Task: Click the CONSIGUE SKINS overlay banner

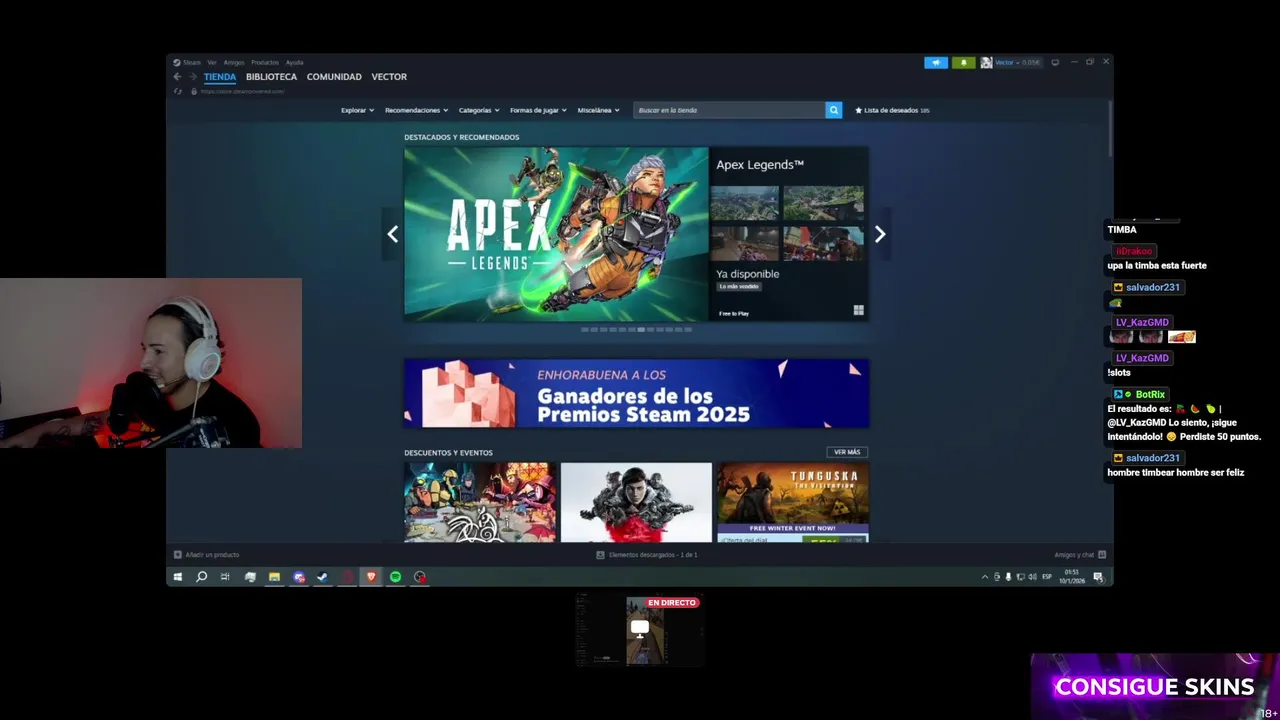Action: tap(1154, 687)
